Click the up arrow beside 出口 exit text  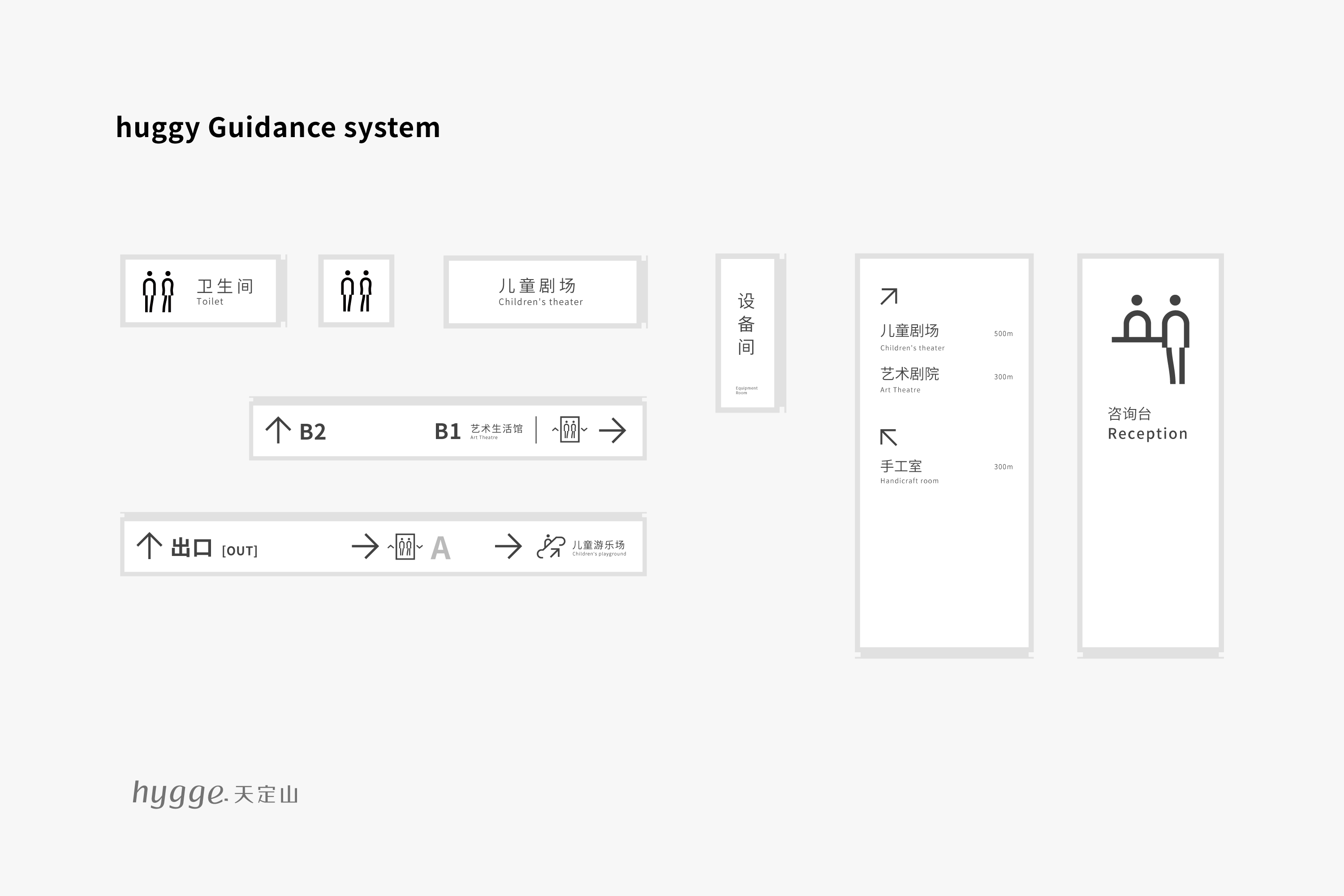[149, 546]
